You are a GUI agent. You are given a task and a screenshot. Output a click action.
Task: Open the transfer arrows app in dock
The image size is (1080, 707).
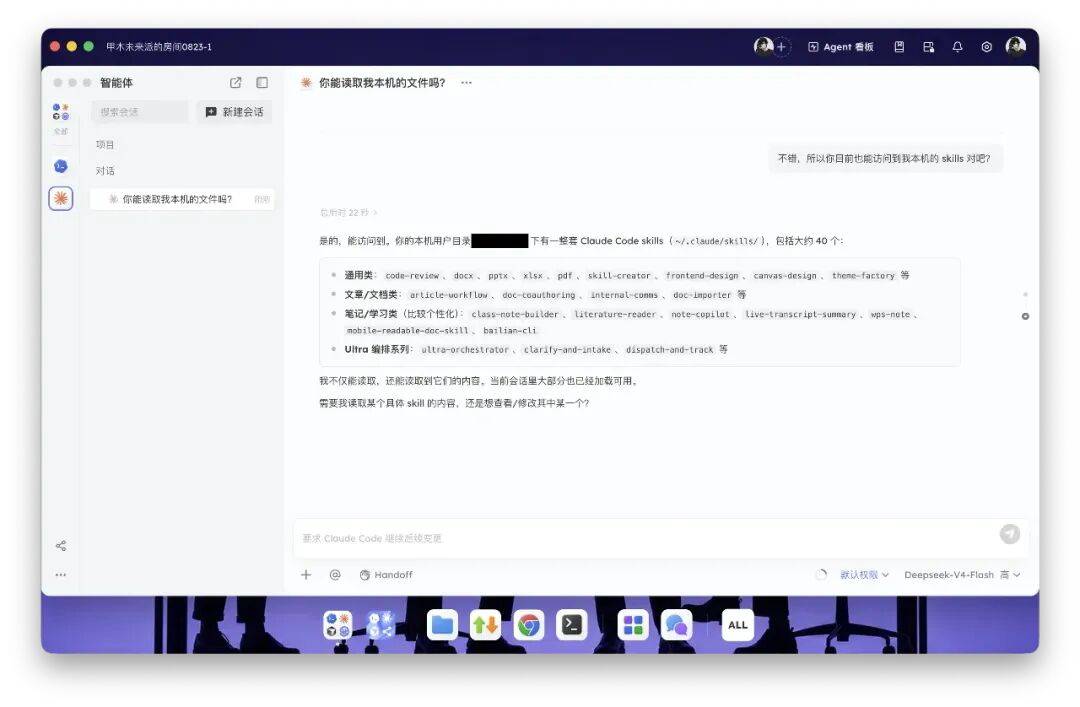(486, 625)
